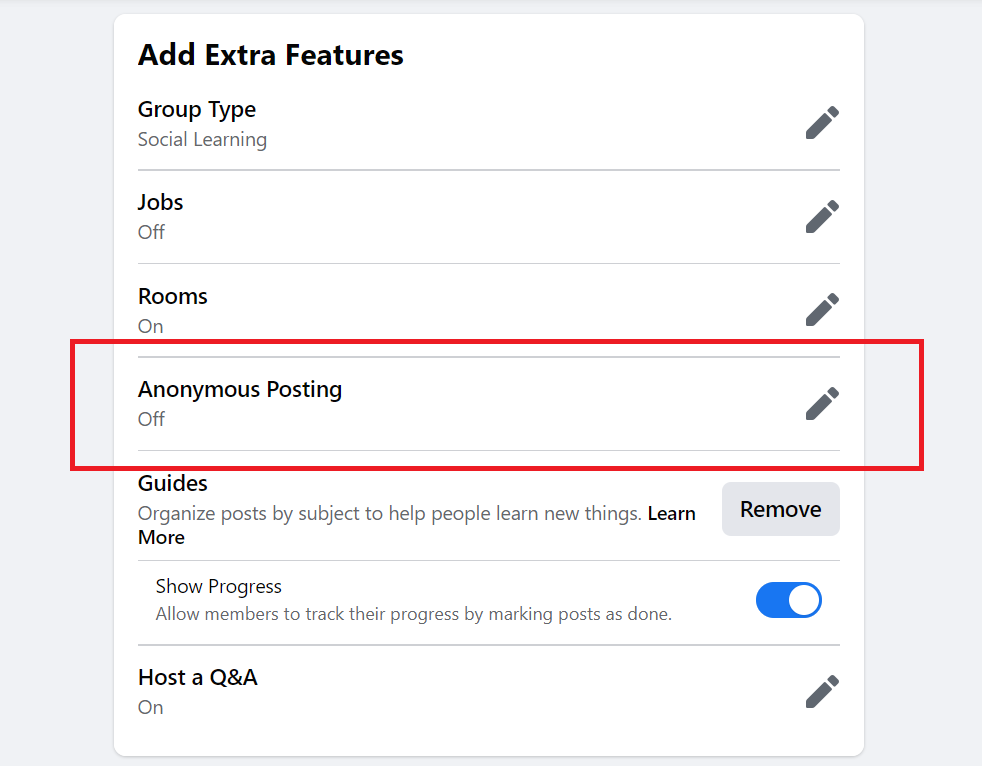The width and height of the screenshot is (982, 766).
Task: Select the Host a Q&A label
Action: coord(198,677)
